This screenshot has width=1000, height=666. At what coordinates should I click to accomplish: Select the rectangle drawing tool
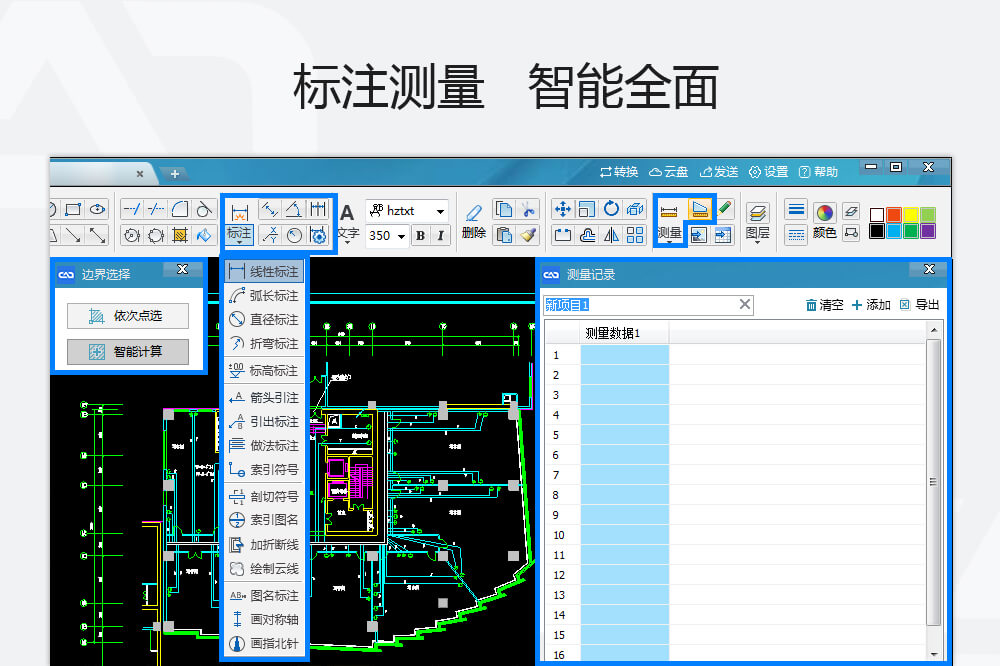coord(73,209)
